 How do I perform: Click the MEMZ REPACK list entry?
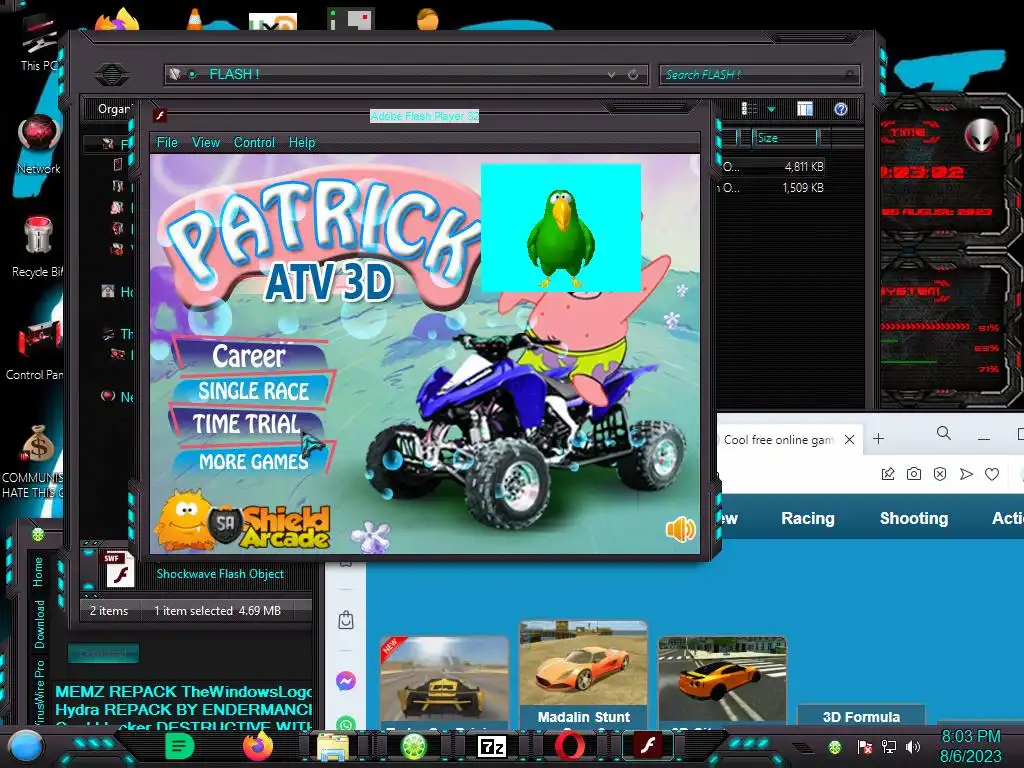tap(184, 692)
